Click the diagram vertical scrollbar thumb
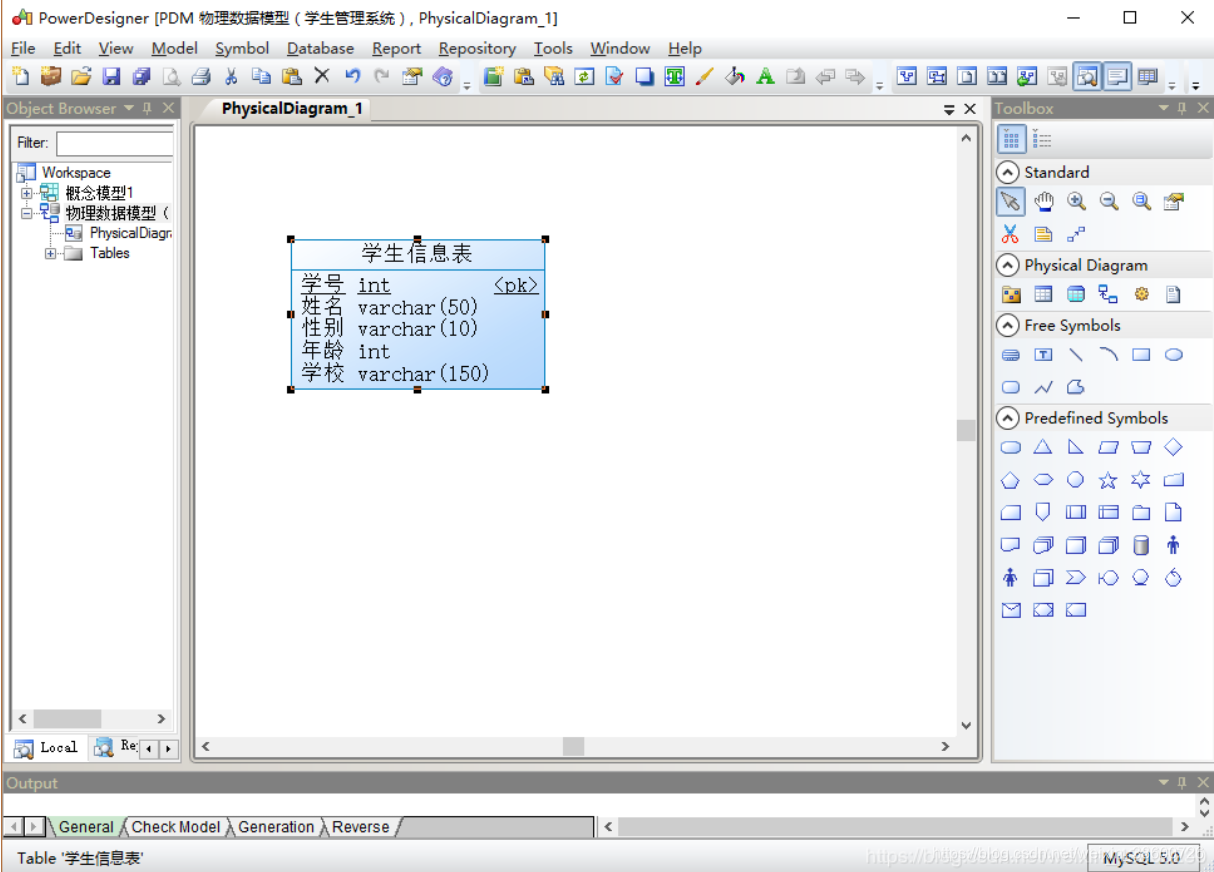 (x=966, y=430)
